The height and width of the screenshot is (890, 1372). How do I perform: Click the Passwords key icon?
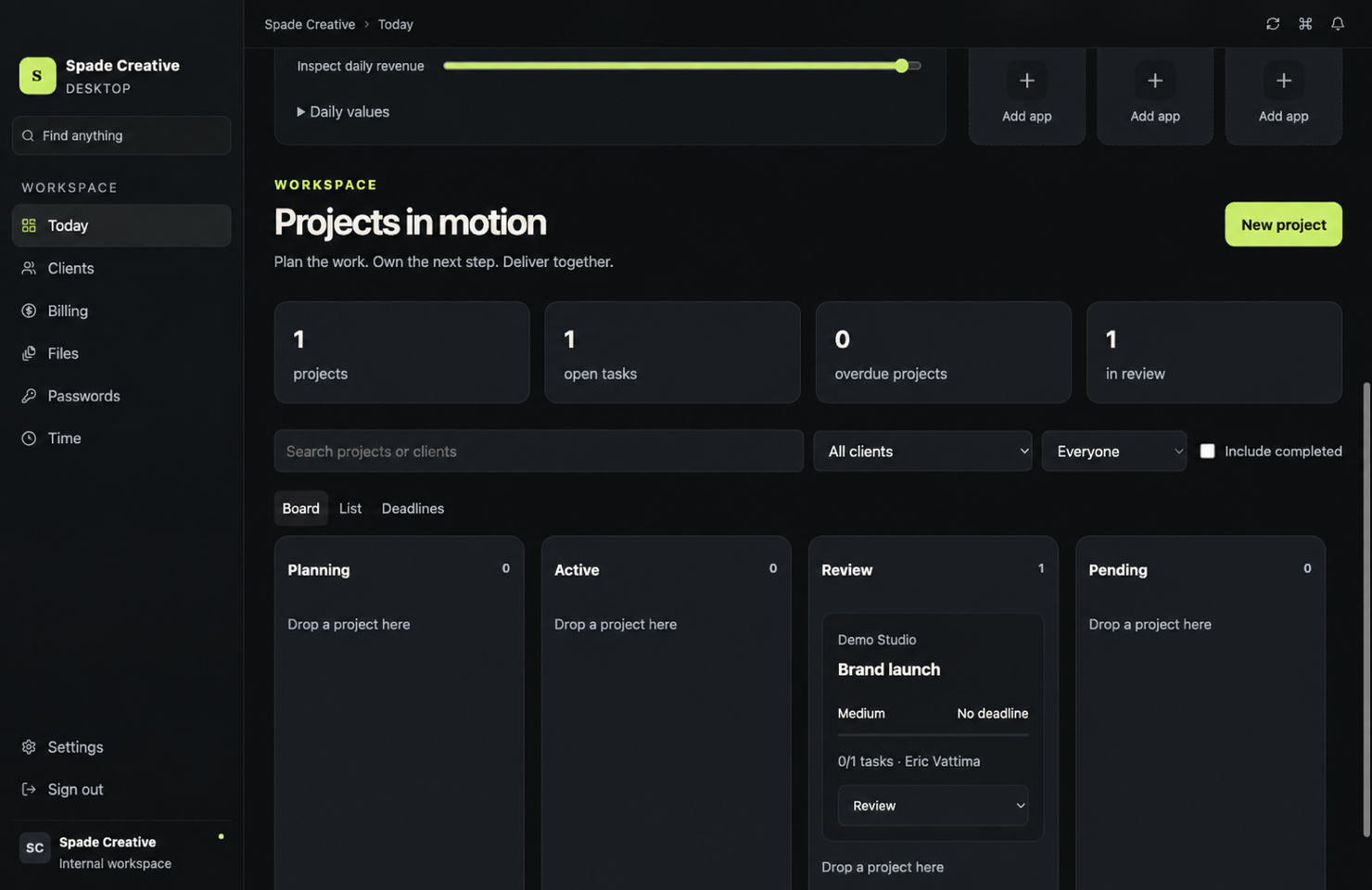[29, 396]
